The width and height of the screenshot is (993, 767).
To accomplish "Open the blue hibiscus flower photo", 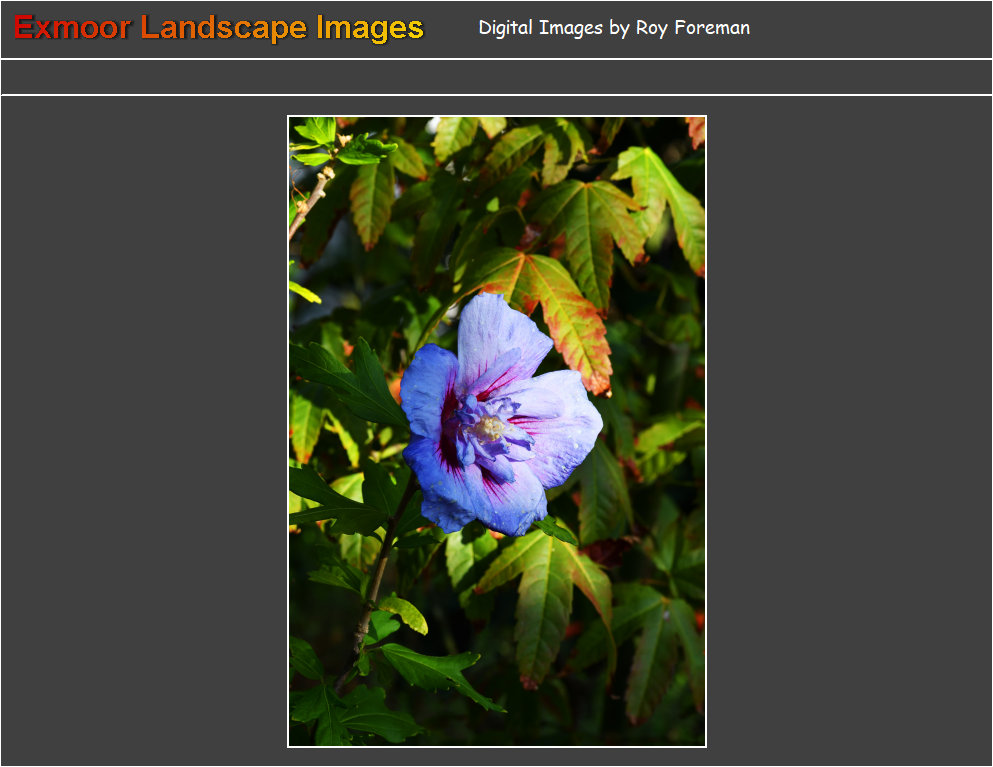I will point(497,431).
